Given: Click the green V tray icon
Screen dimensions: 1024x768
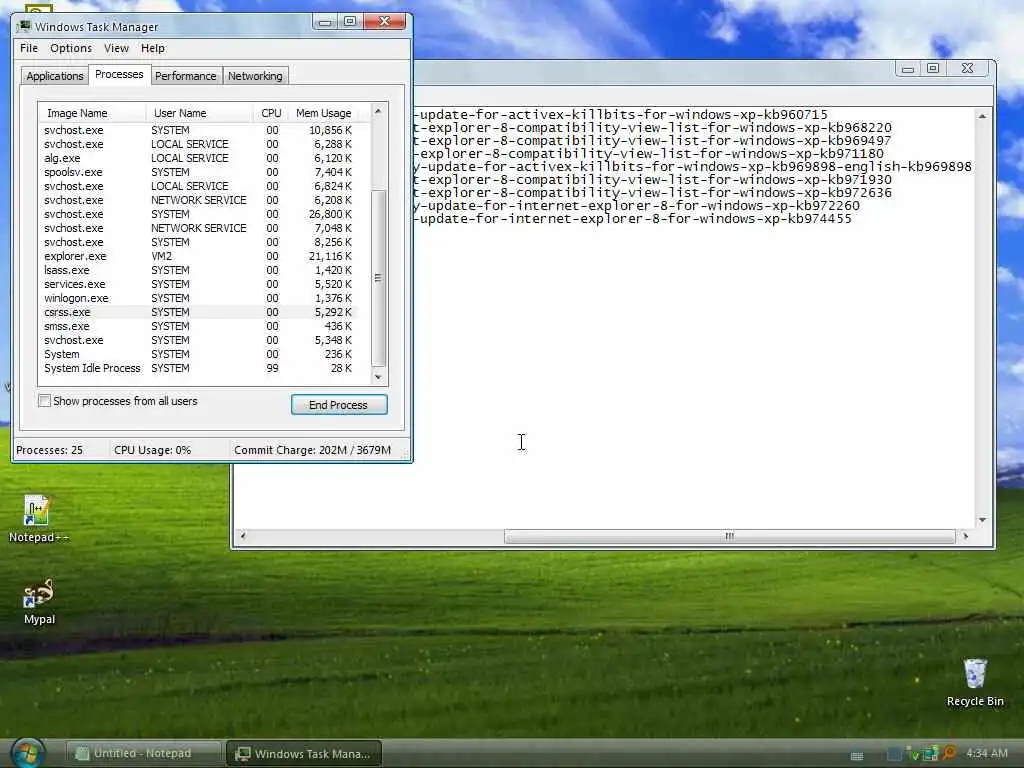Looking at the screenshot, I should tap(915, 754).
